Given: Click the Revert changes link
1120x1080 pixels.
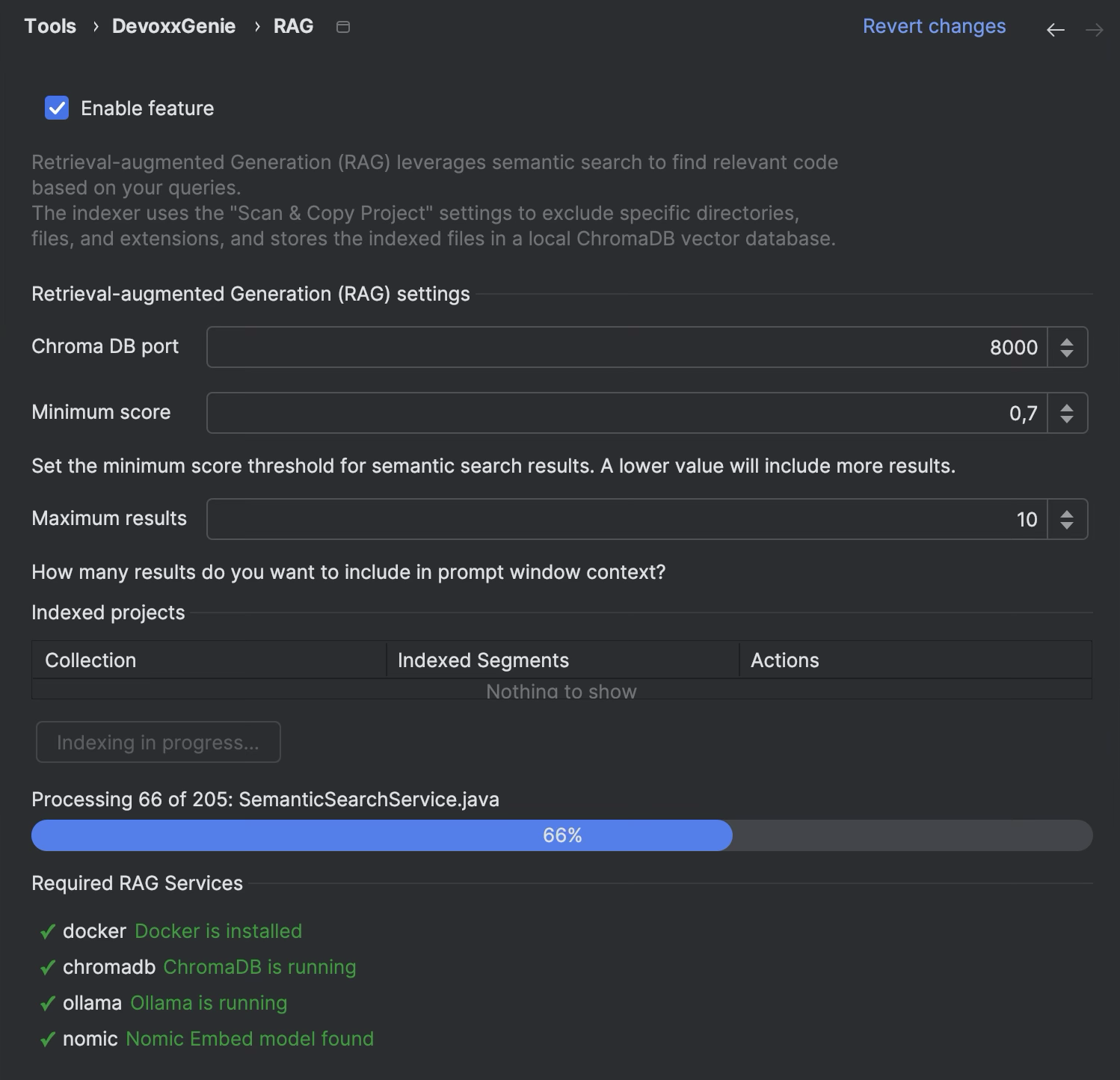Looking at the screenshot, I should point(934,26).
